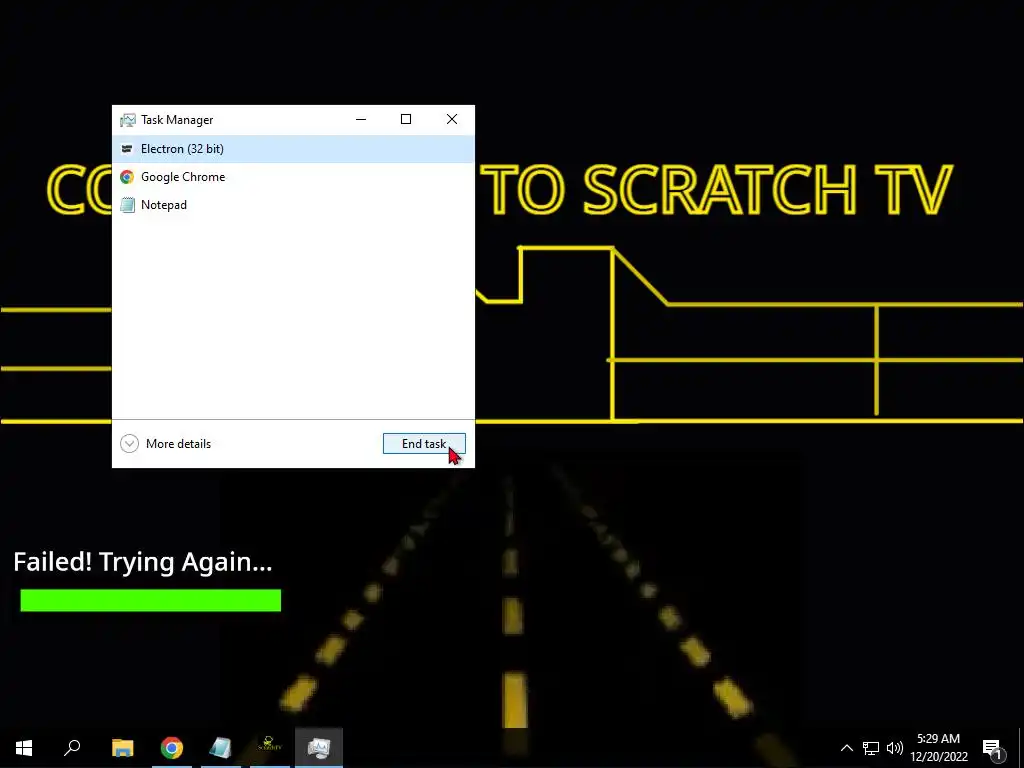Open network status tray icon
Screen dimensions: 1024x768
871,748
